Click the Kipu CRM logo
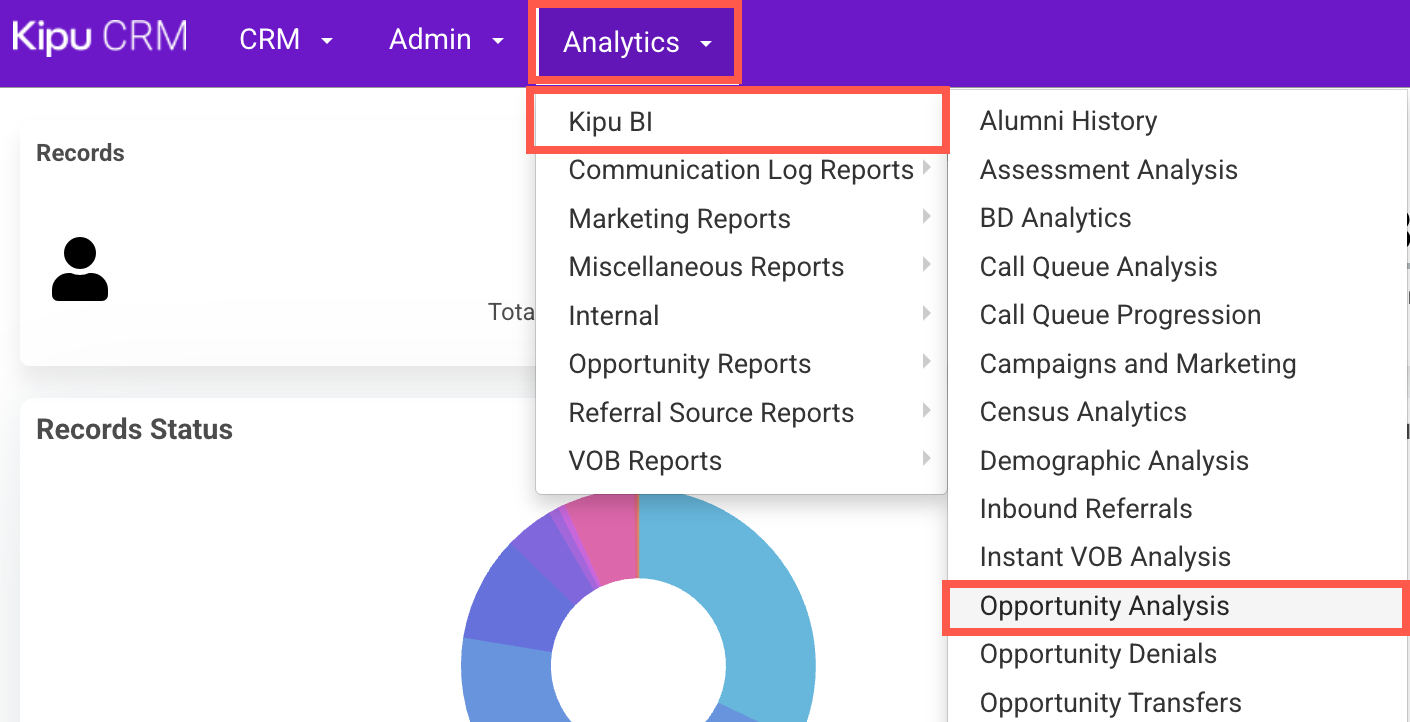 pos(99,38)
